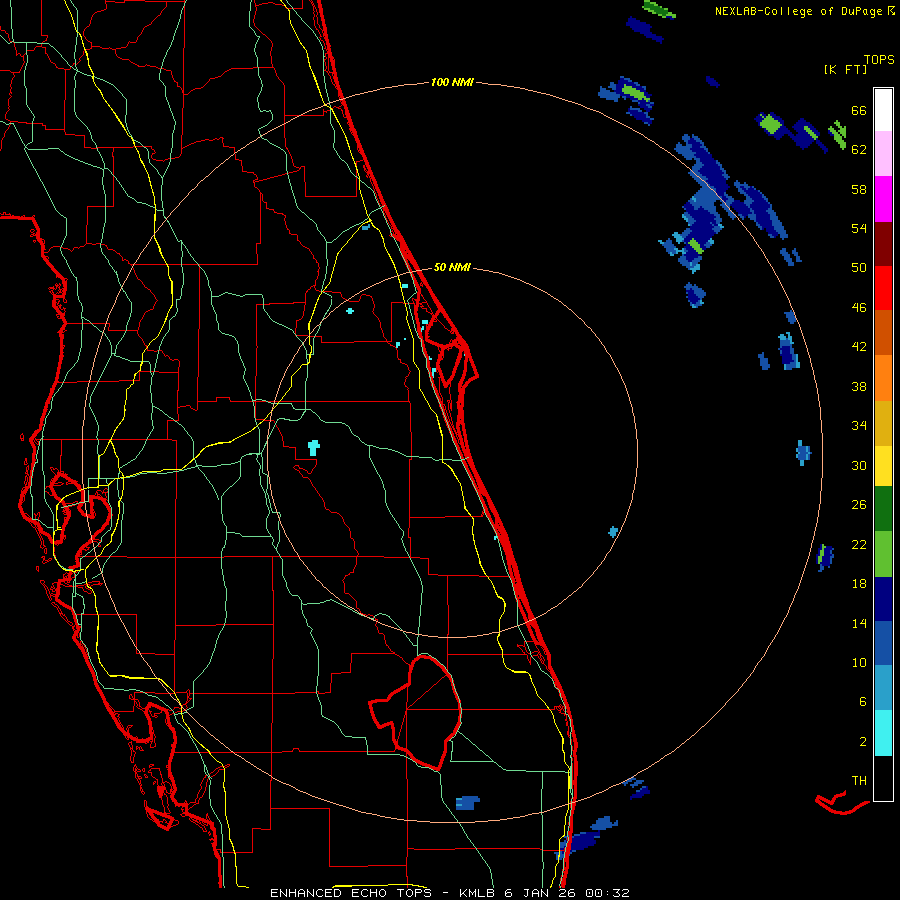
Task: Click the [K FT] units label
Action: (845, 69)
